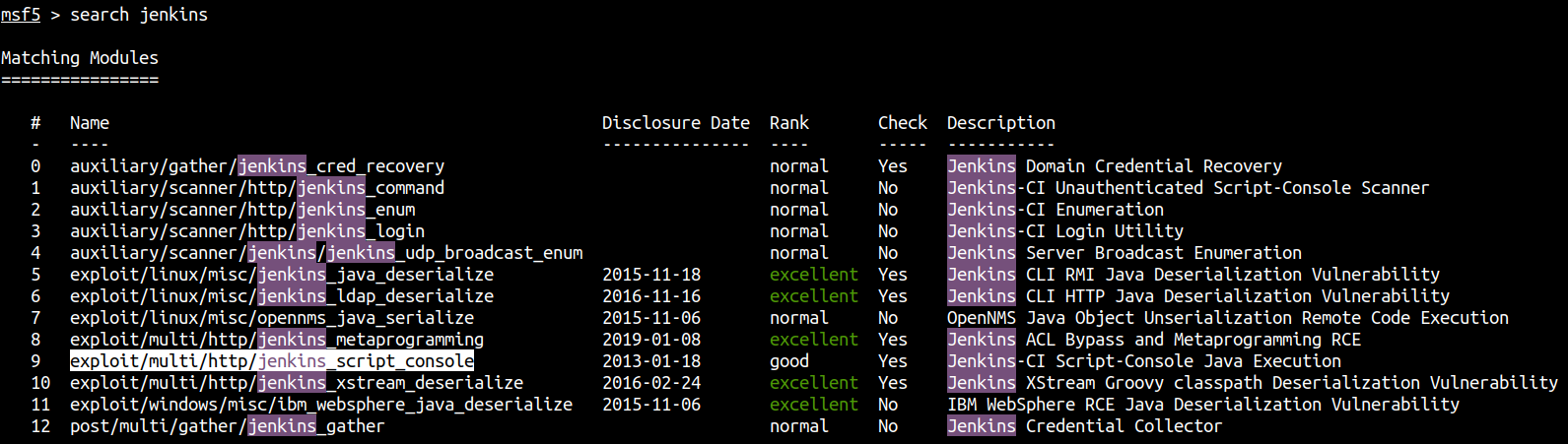Viewport: 1568px width, 444px height.
Task: Click 'Jenkins CLI RMI Java Deserialization' description
Action: pos(1193,275)
